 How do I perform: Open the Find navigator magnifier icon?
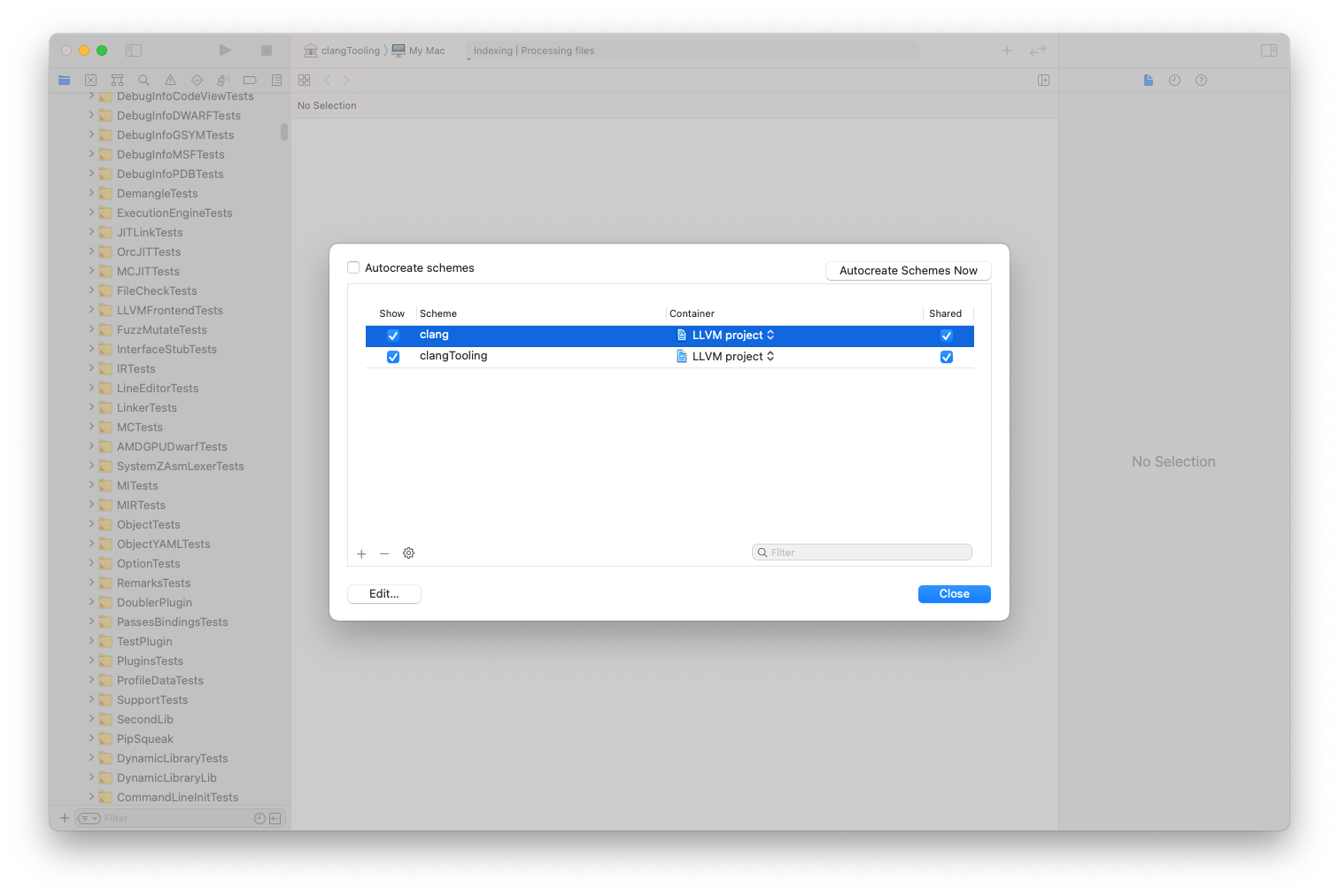coord(143,80)
